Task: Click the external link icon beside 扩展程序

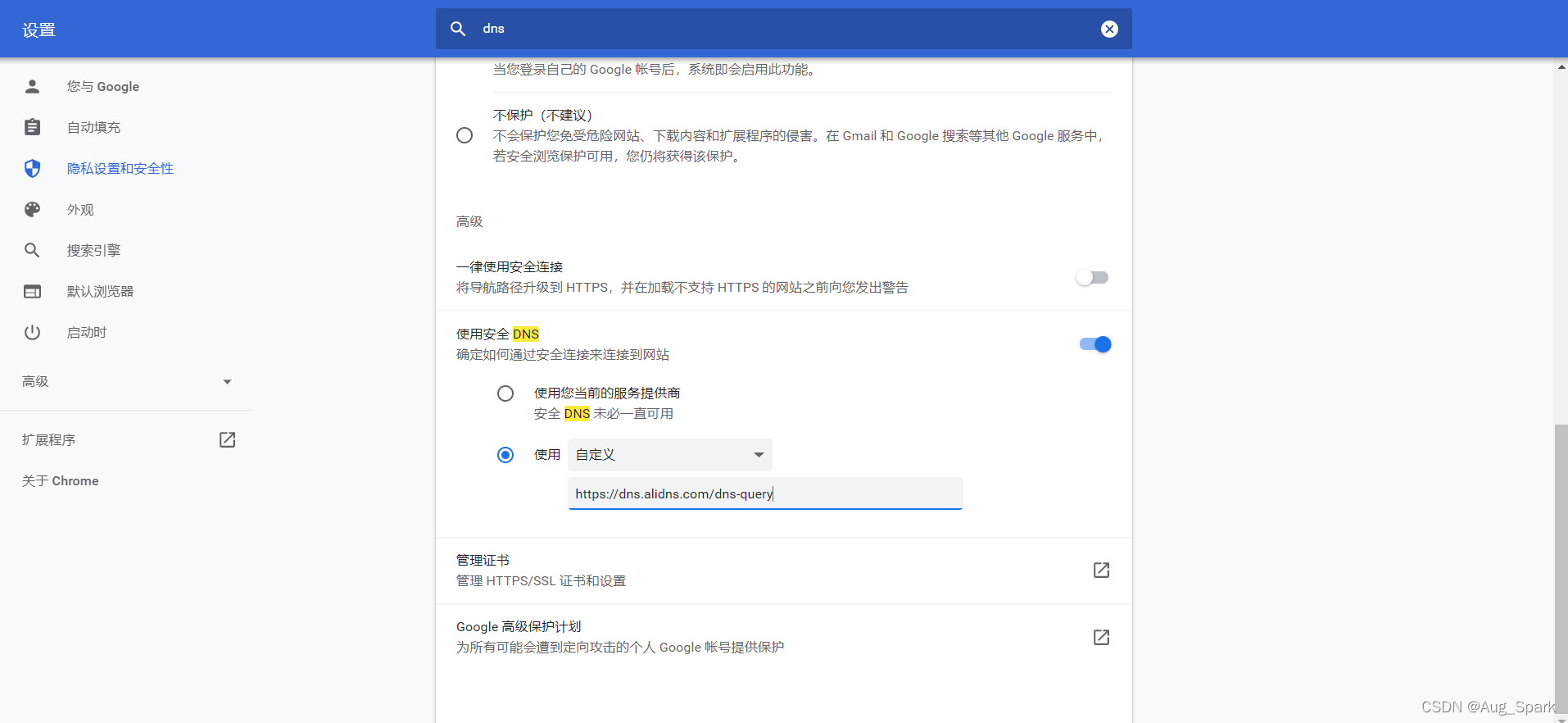Action: (x=228, y=440)
